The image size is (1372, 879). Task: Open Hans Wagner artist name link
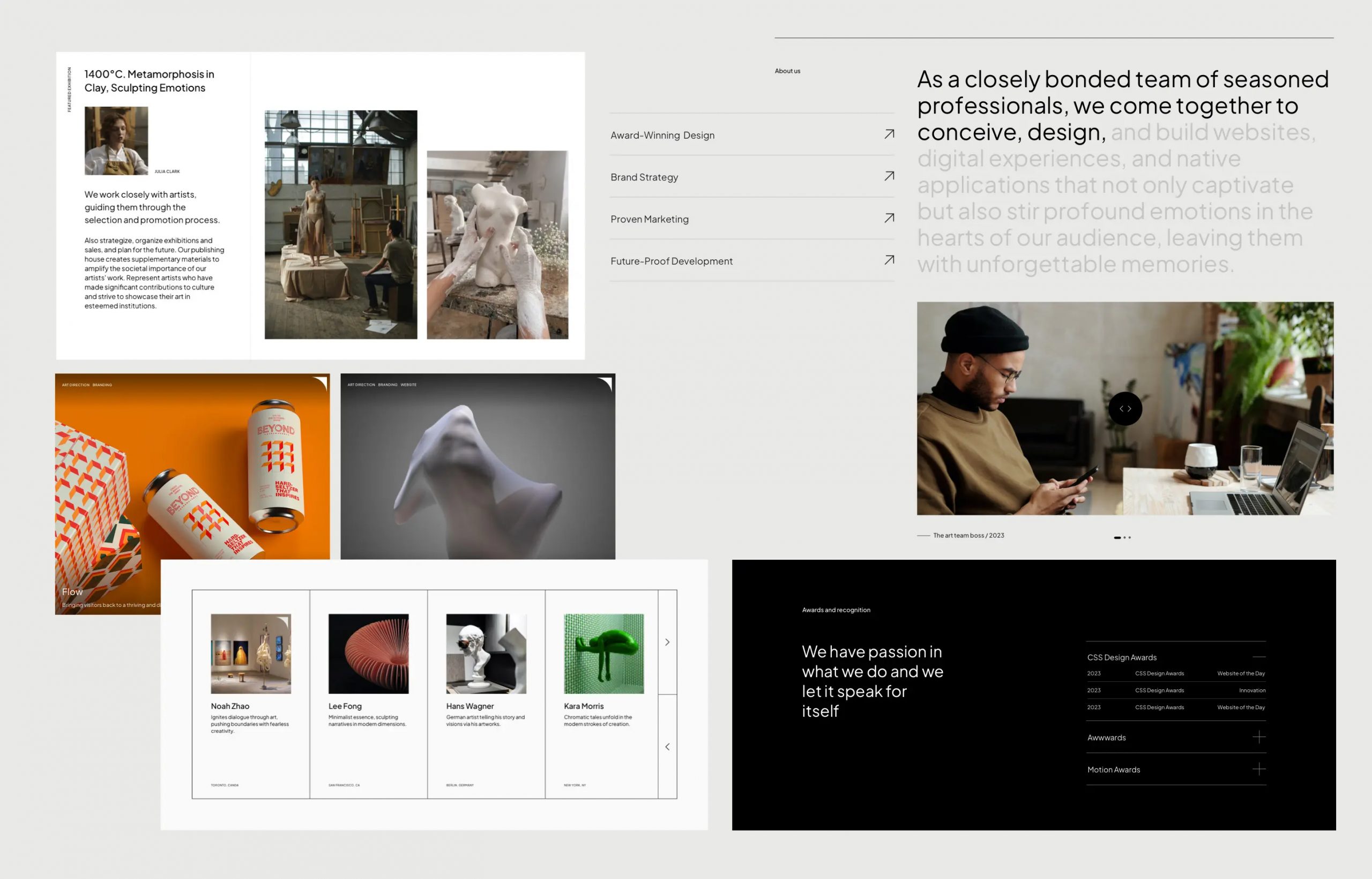(469, 706)
